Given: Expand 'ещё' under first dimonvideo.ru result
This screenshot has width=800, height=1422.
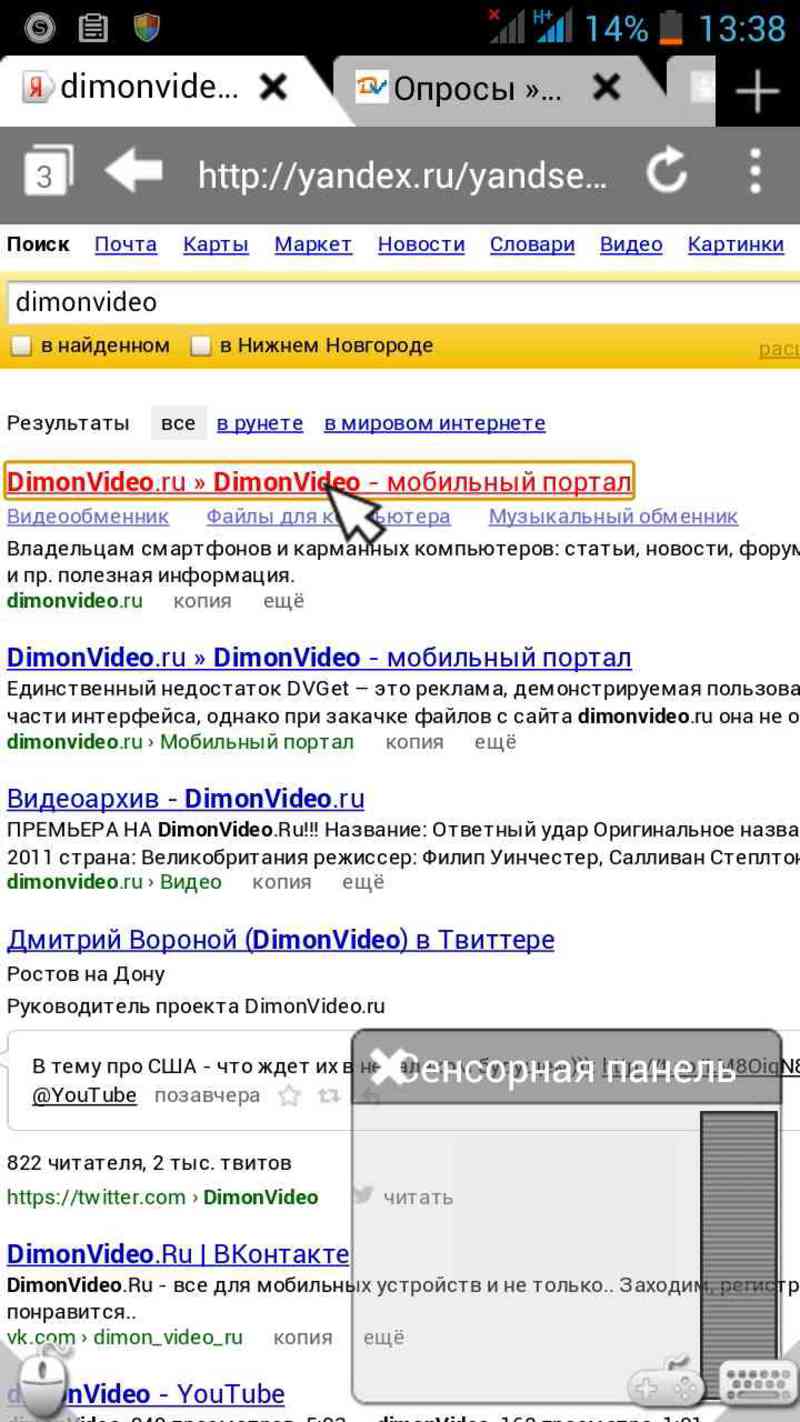Looking at the screenshot, I should click(283, 601).
